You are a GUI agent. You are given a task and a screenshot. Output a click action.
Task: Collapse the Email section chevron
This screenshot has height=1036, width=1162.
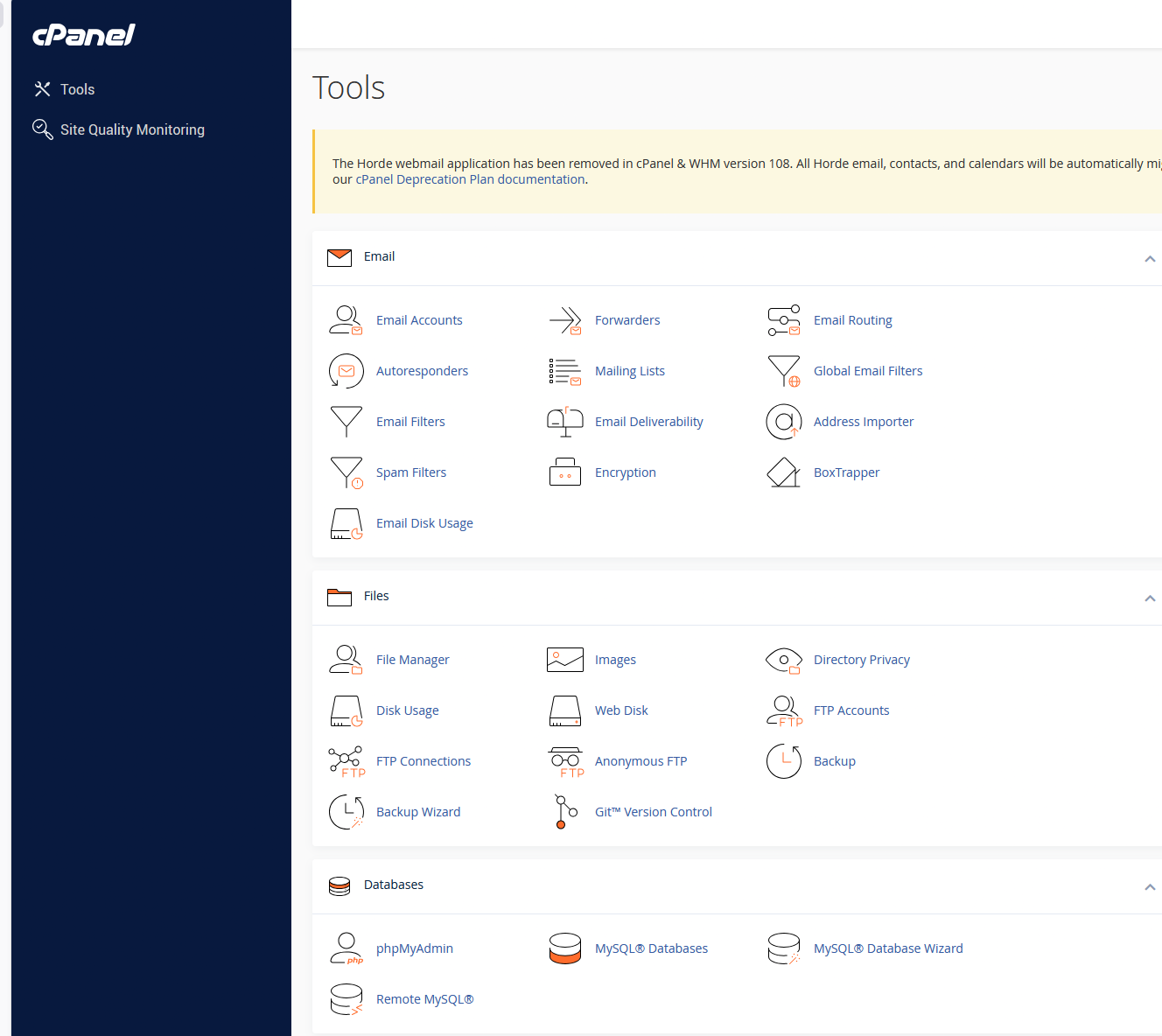point(1150,259)
